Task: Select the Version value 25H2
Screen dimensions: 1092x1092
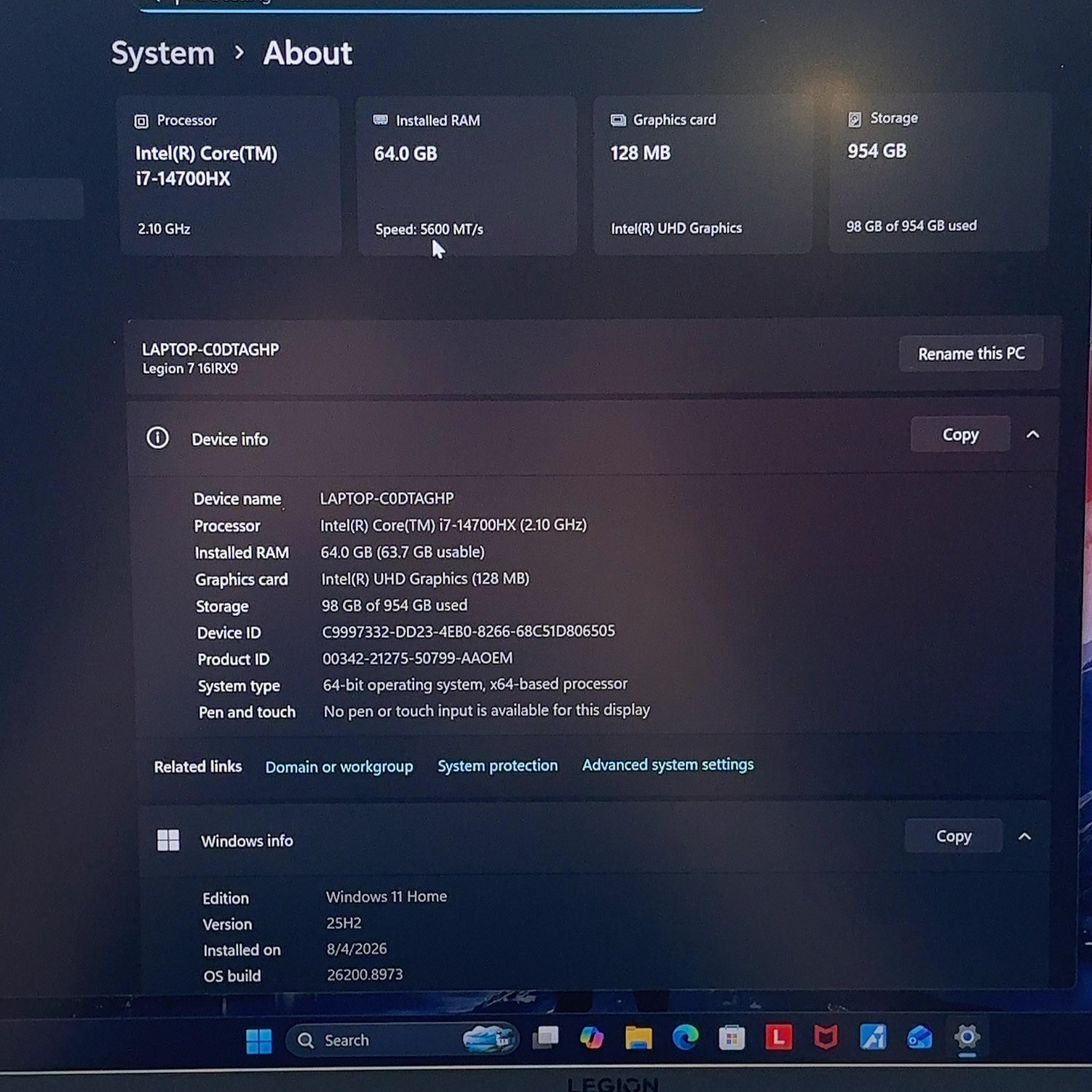Action: point(344,922)
